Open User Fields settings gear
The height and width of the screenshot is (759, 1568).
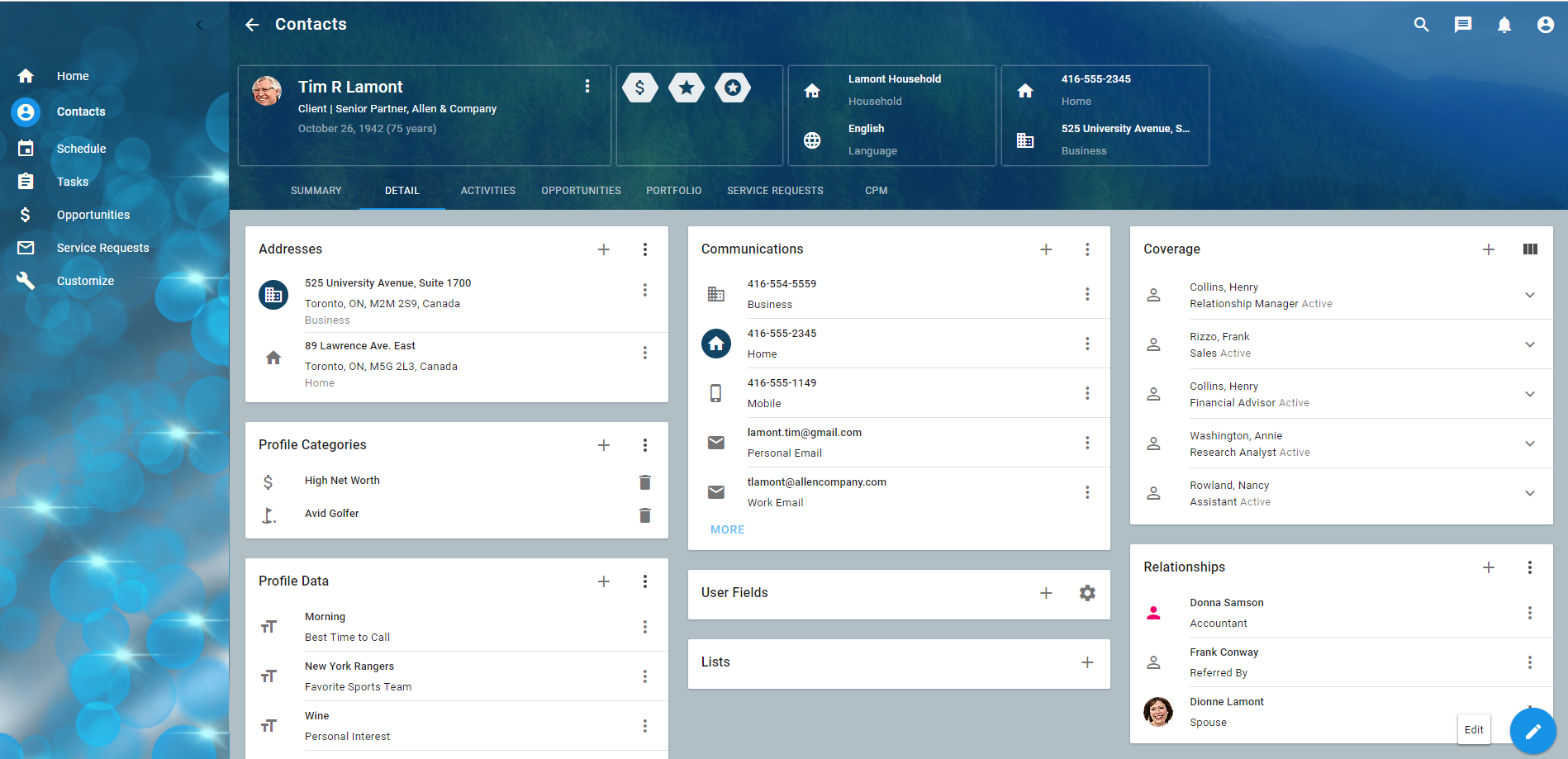(1087, 593)
